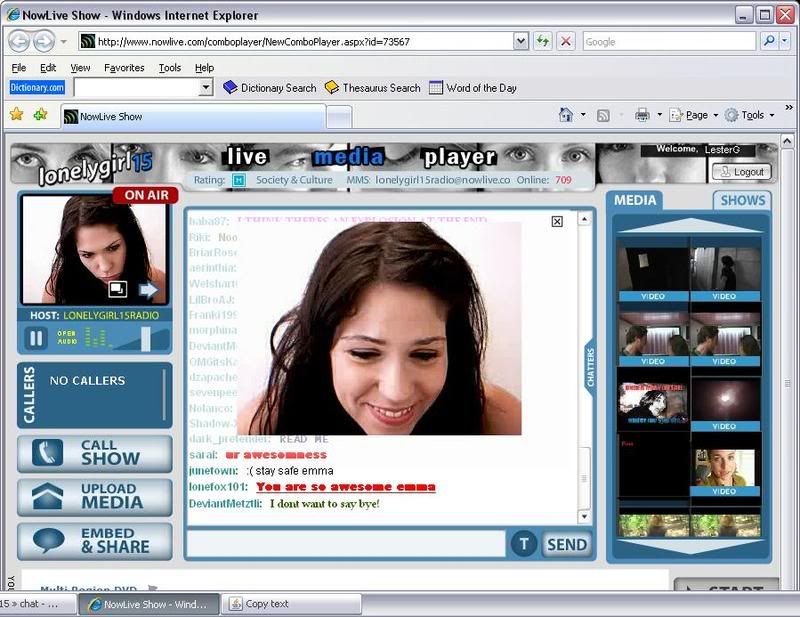Open the RSS feeds icon
Screen dimensions: 800x617
click(x=603, y=115)
